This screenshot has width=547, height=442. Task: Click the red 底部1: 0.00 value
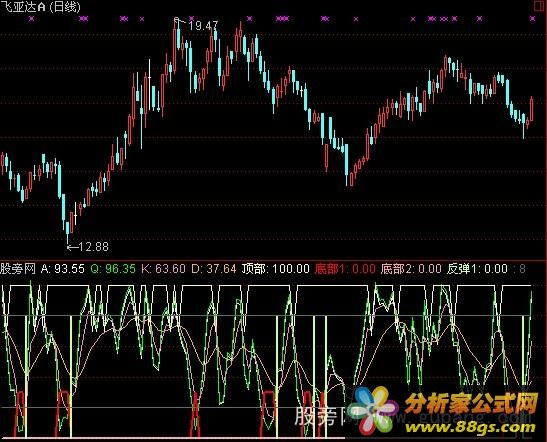[345, 269]
